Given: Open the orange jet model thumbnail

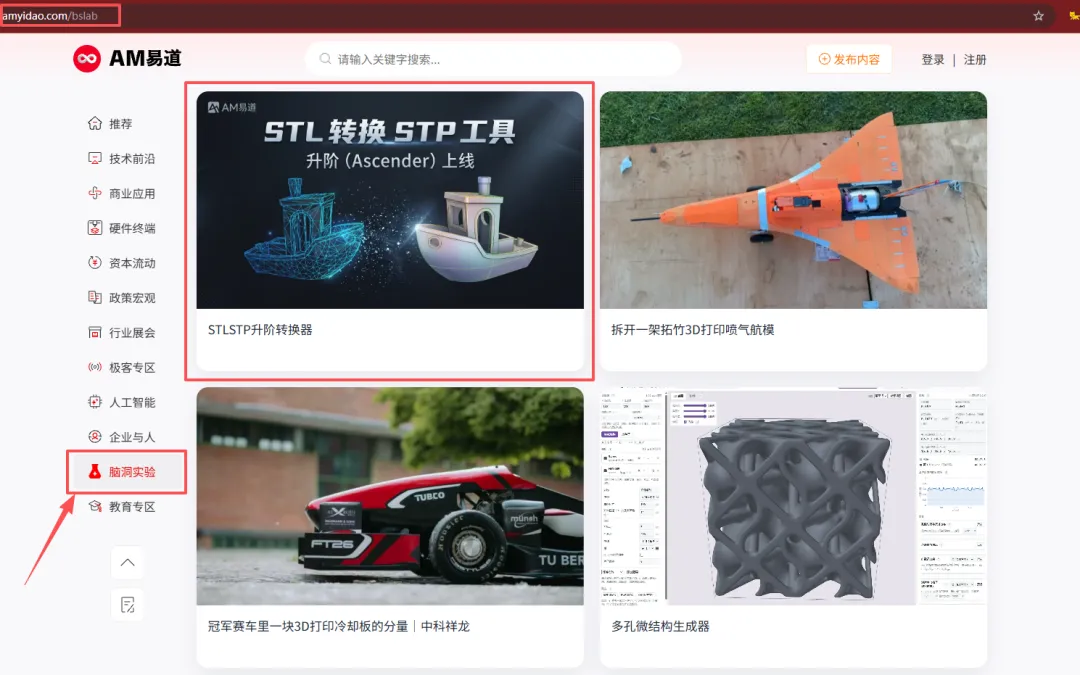Looking at the screenshot, I should [793, 200].
